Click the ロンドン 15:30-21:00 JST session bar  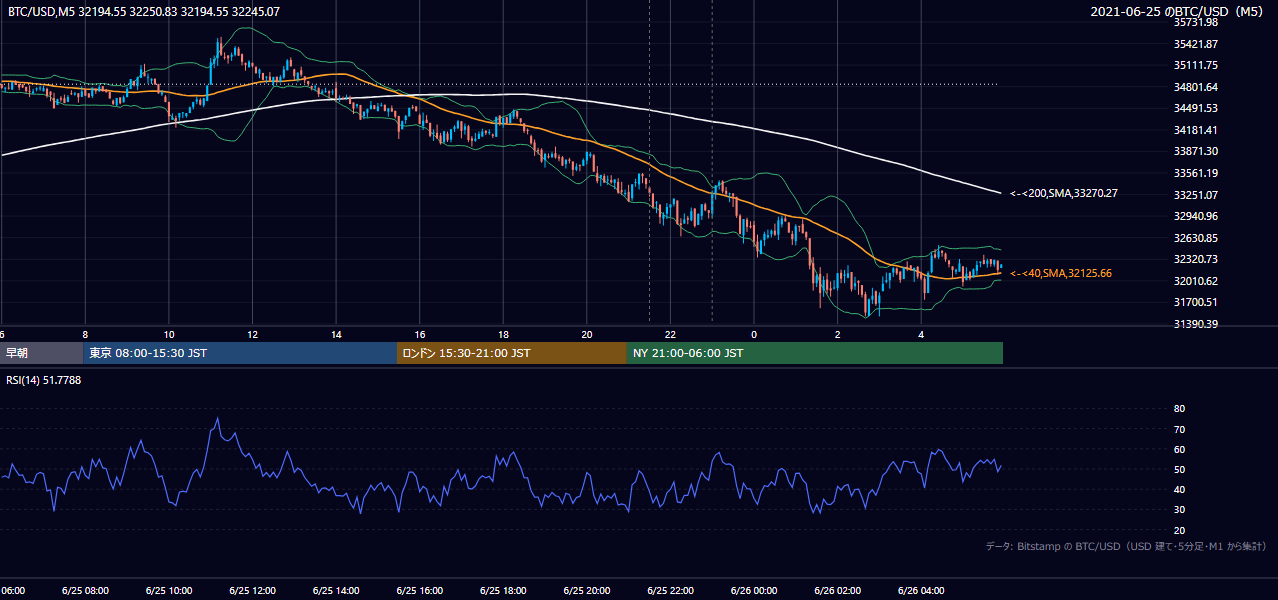(x=512, y=353)
